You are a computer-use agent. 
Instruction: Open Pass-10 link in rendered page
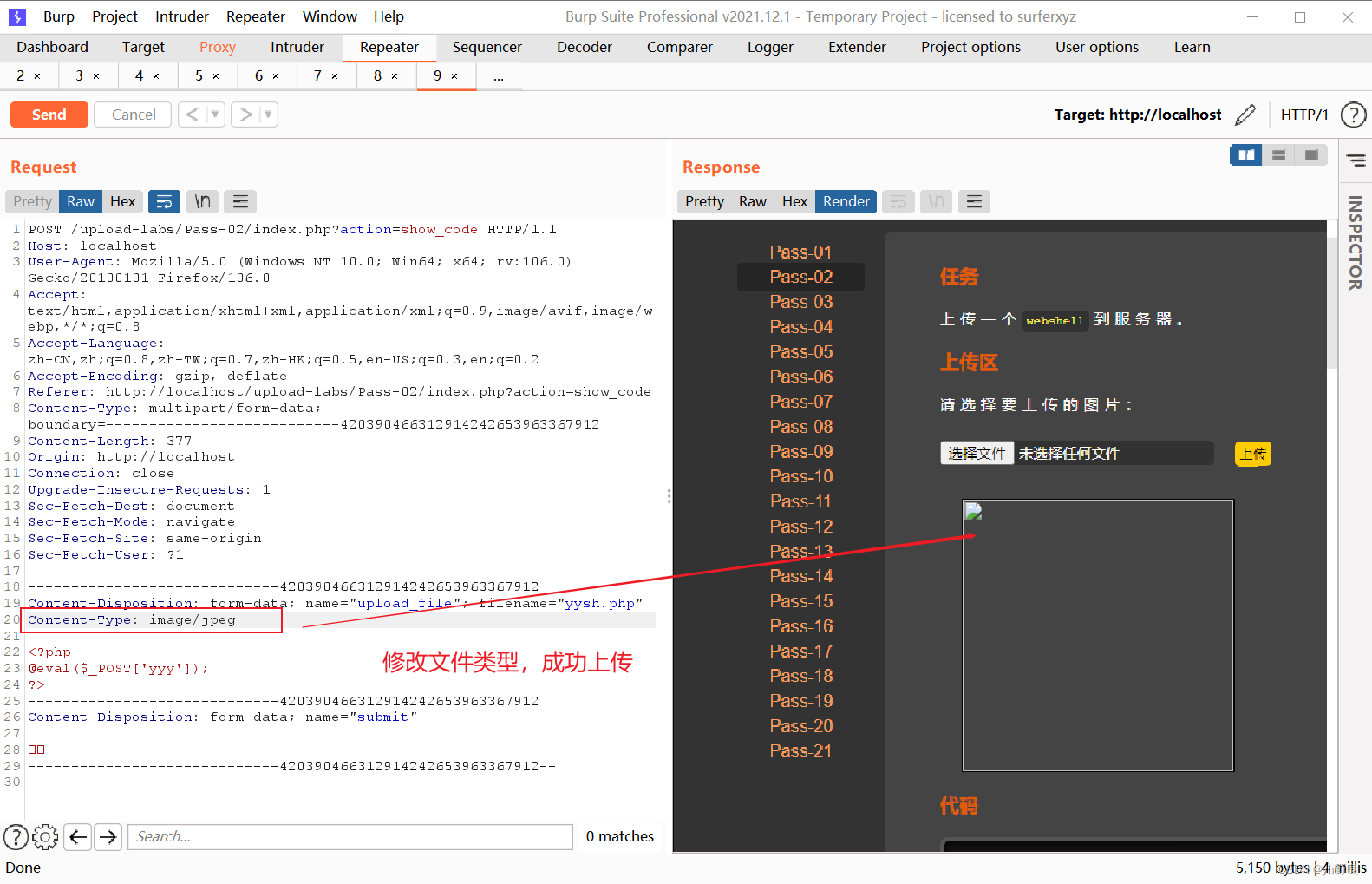(800, 476)
